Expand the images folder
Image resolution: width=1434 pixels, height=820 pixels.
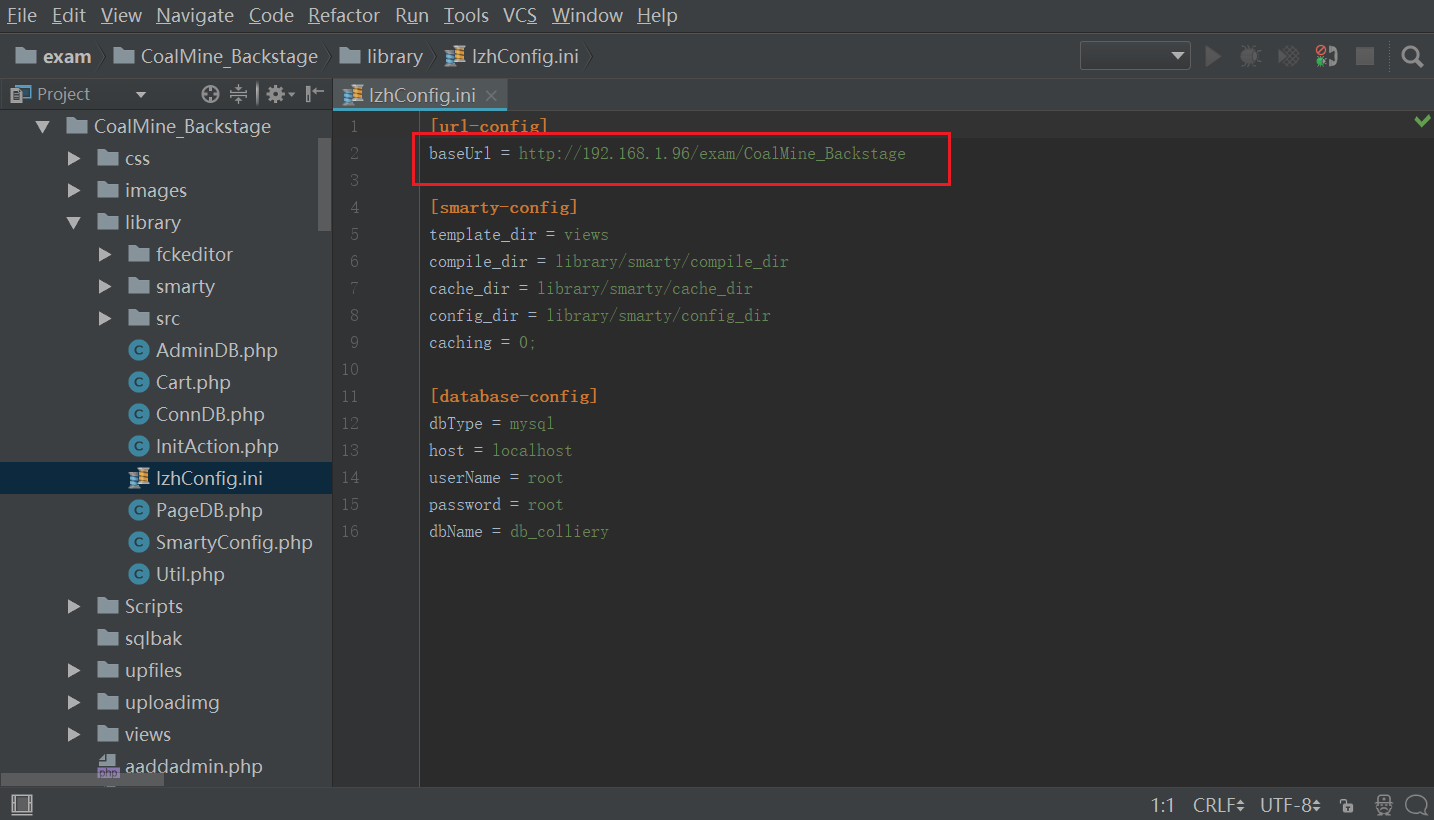pyautogui.click(x=74, y=191)
